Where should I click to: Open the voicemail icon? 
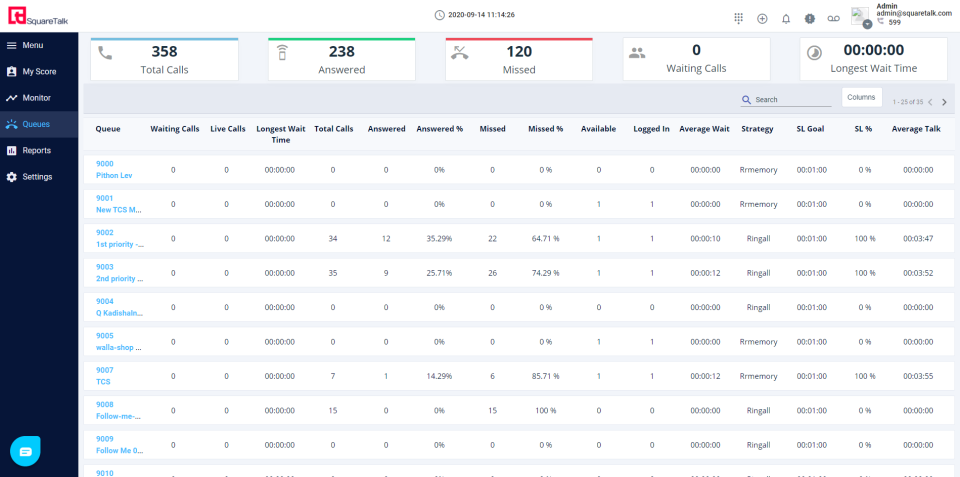[833, 19]
